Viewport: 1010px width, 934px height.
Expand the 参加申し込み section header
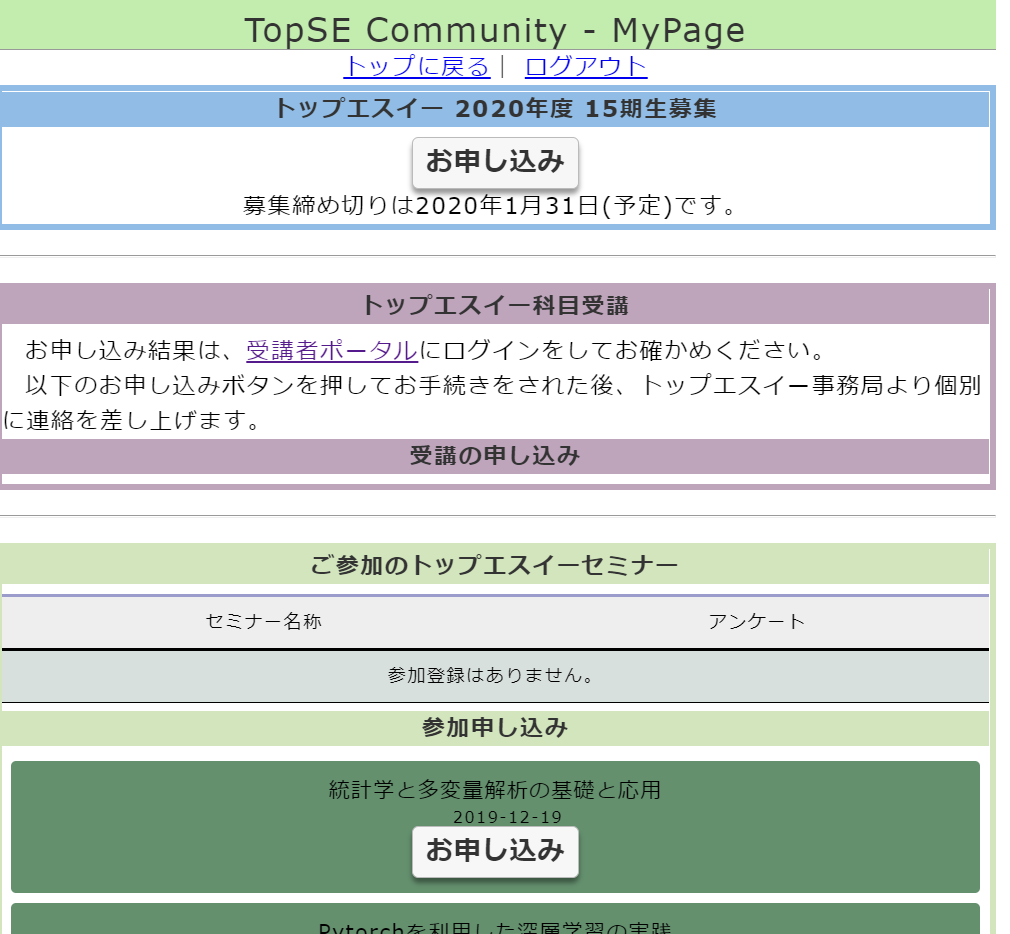point(495,728)
